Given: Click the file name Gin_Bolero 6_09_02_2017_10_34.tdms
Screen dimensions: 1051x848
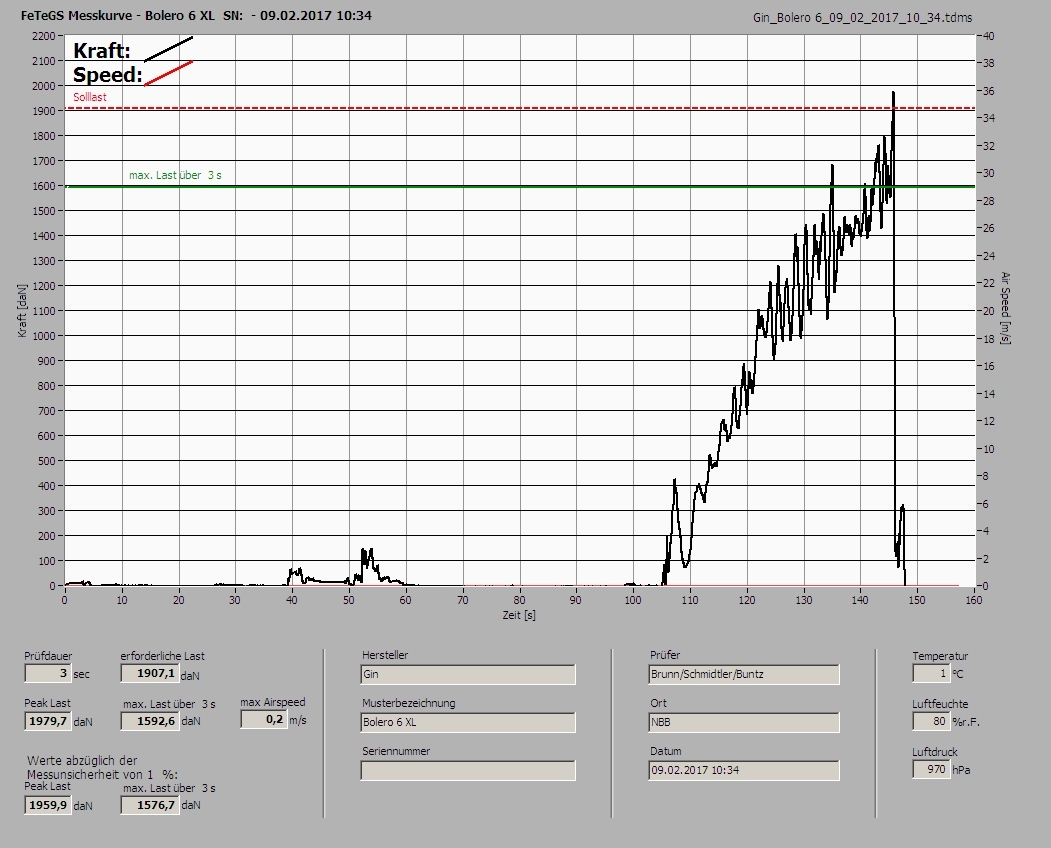Looking at the screenshot, I should tap(862, 17).
